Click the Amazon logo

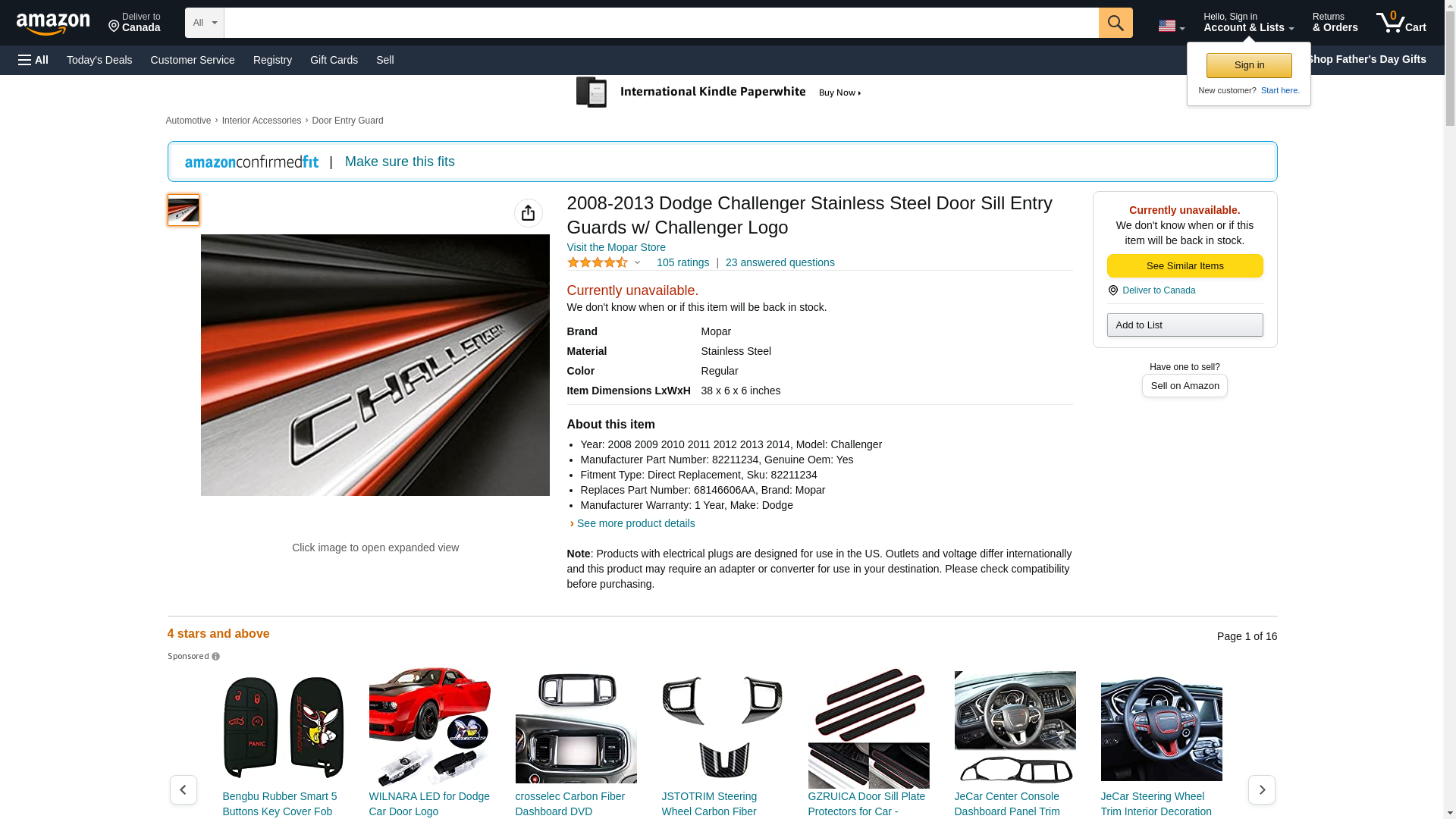point(53,24)
